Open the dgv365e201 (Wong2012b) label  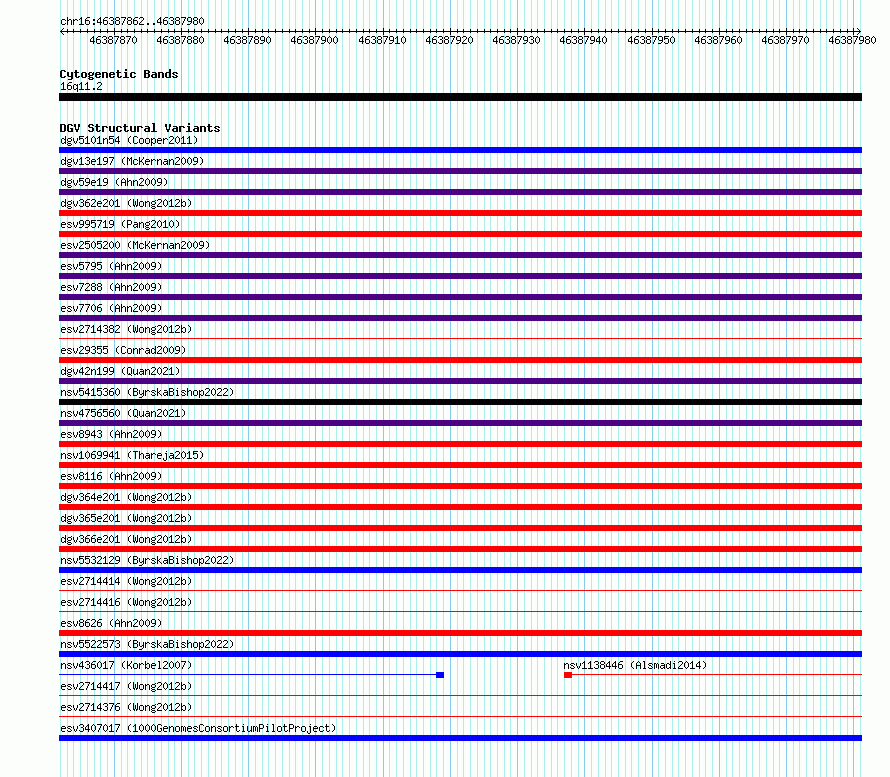click(126, 518)
